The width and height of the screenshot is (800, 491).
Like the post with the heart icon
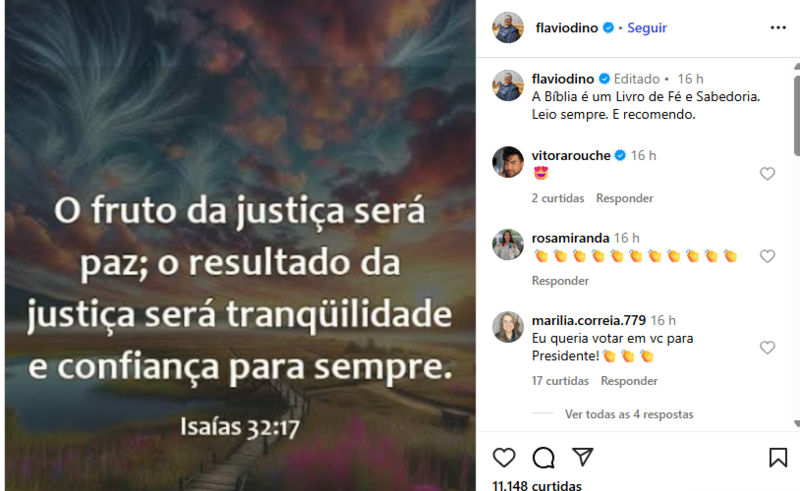pyautogui.click(x=504, y=457)
